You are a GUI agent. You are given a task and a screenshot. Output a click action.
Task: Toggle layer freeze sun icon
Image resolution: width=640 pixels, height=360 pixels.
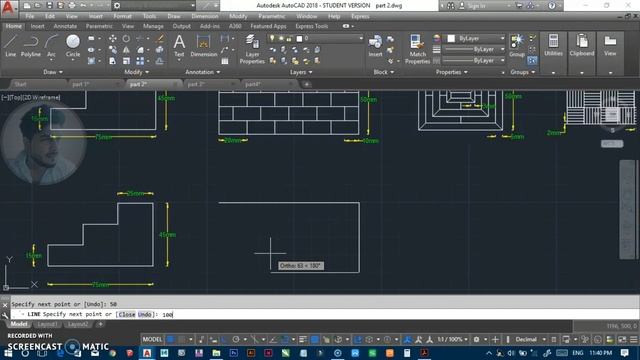coord(281,38)
